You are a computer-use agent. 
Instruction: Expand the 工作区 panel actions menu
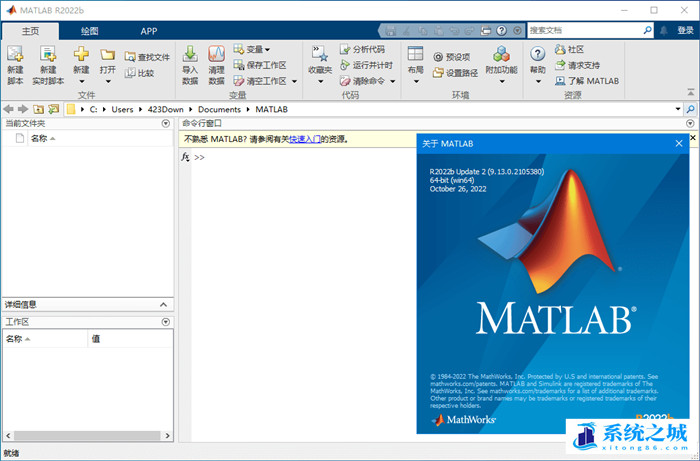[x=166, y=322]
